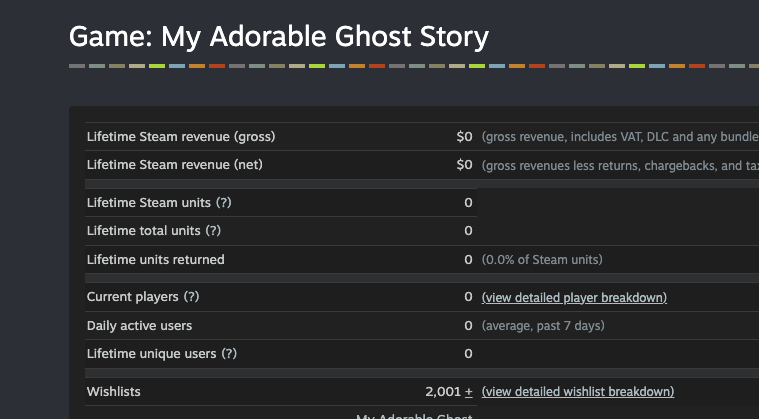Open the view detailed player breakdown link
The height and width of the screenshot is (419, 759).
[x=574, y=298]
